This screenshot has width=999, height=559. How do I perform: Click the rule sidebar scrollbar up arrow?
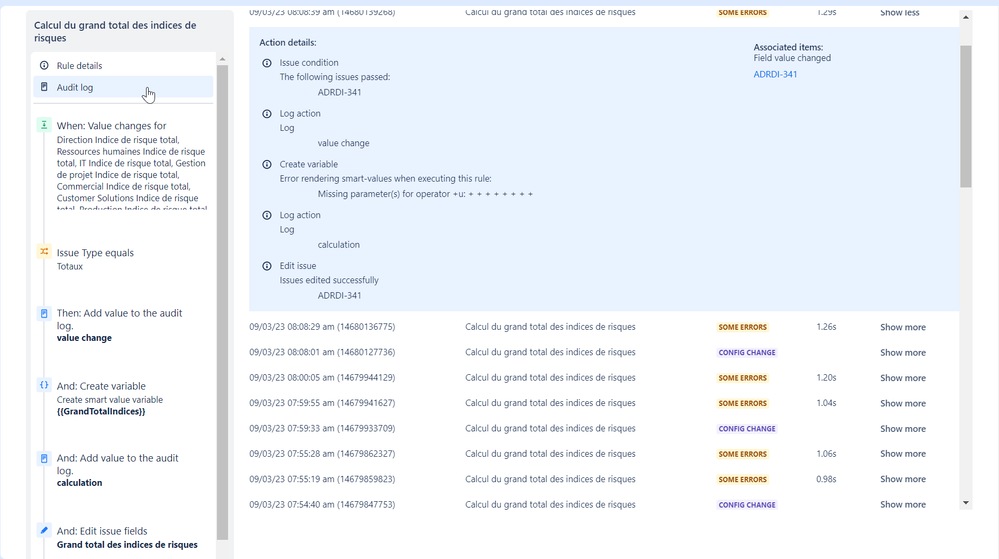222,59
